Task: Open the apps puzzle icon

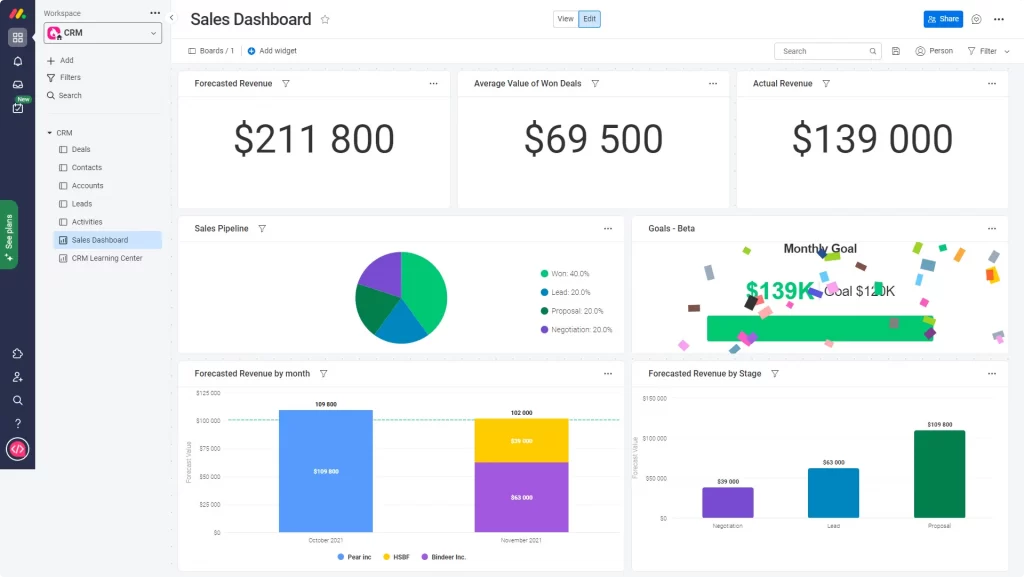Action: click(x=18, y=354)
